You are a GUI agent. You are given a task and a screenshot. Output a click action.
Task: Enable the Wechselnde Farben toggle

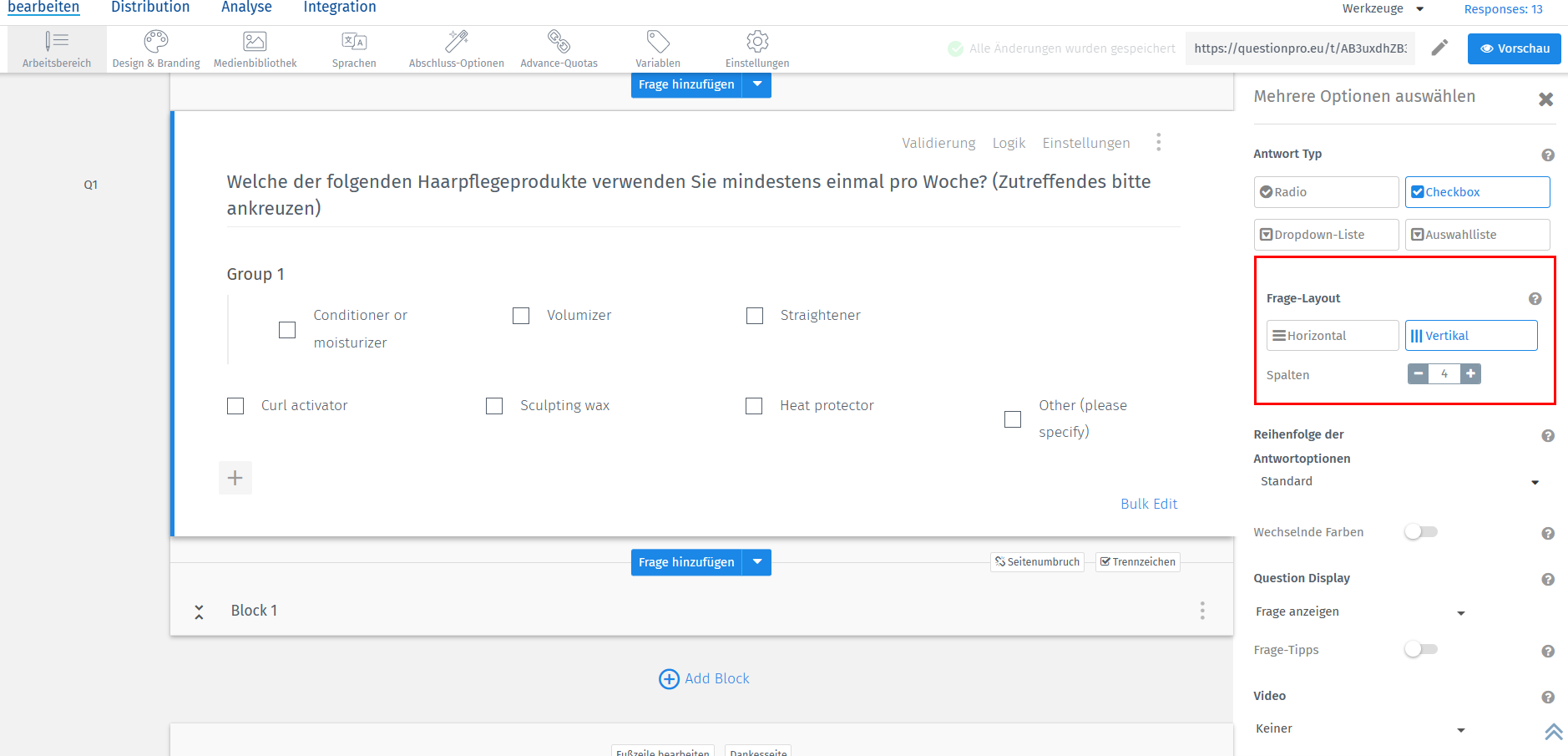(x=1422, y=531)
